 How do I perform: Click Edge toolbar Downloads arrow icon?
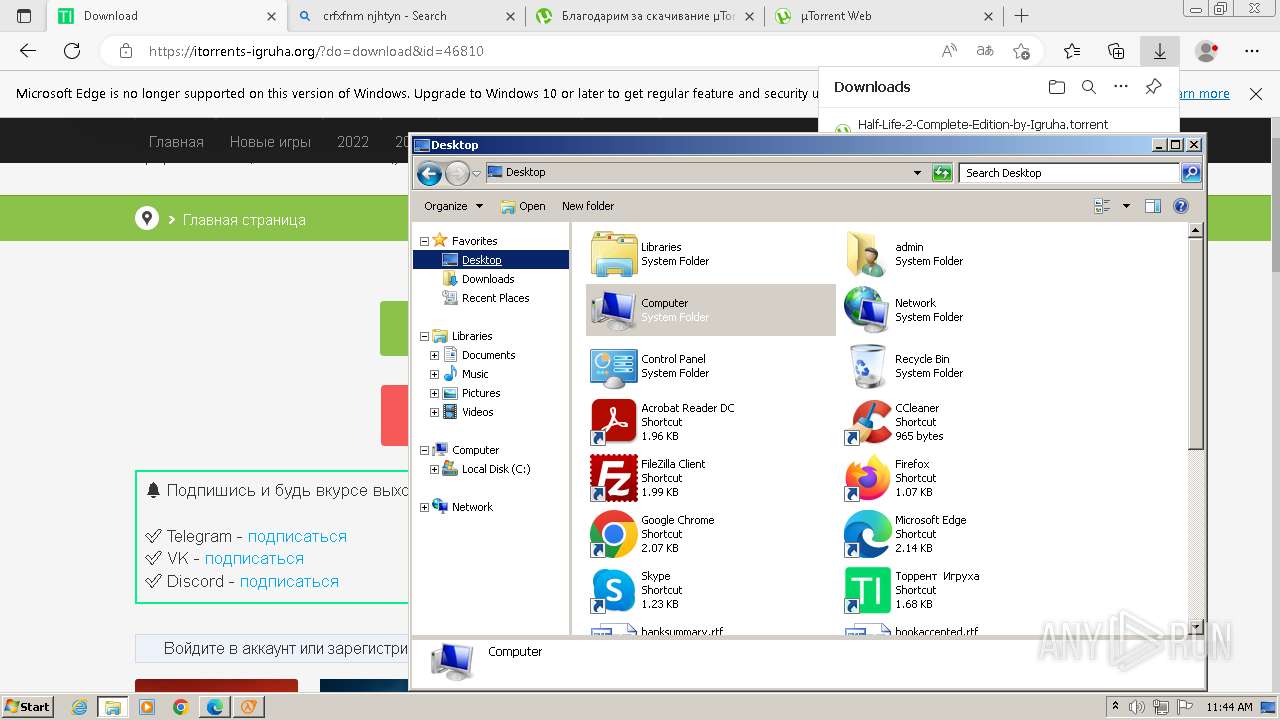click(x=1160, y=51)
